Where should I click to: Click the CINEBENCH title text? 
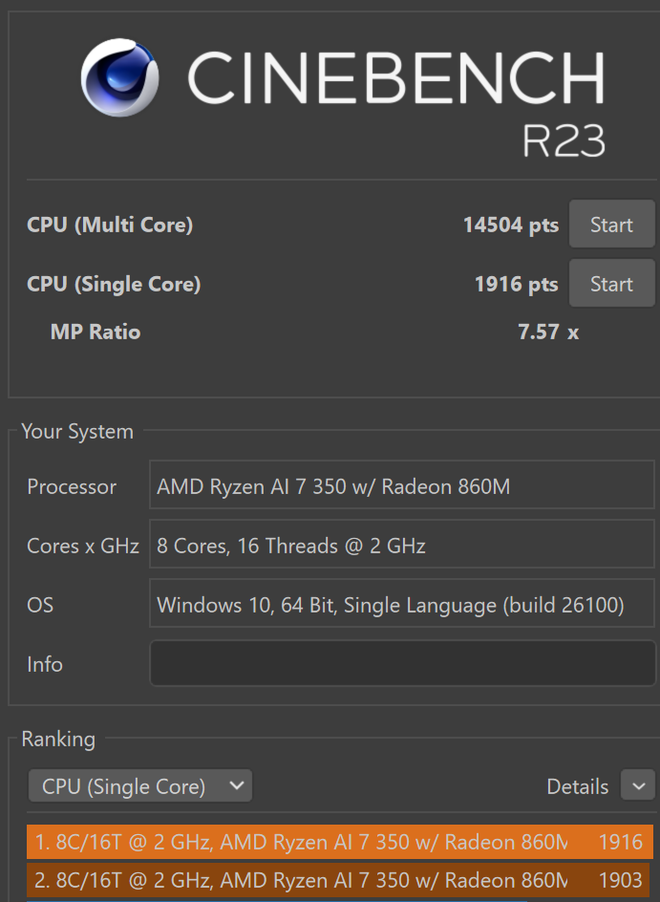[395, 77]
